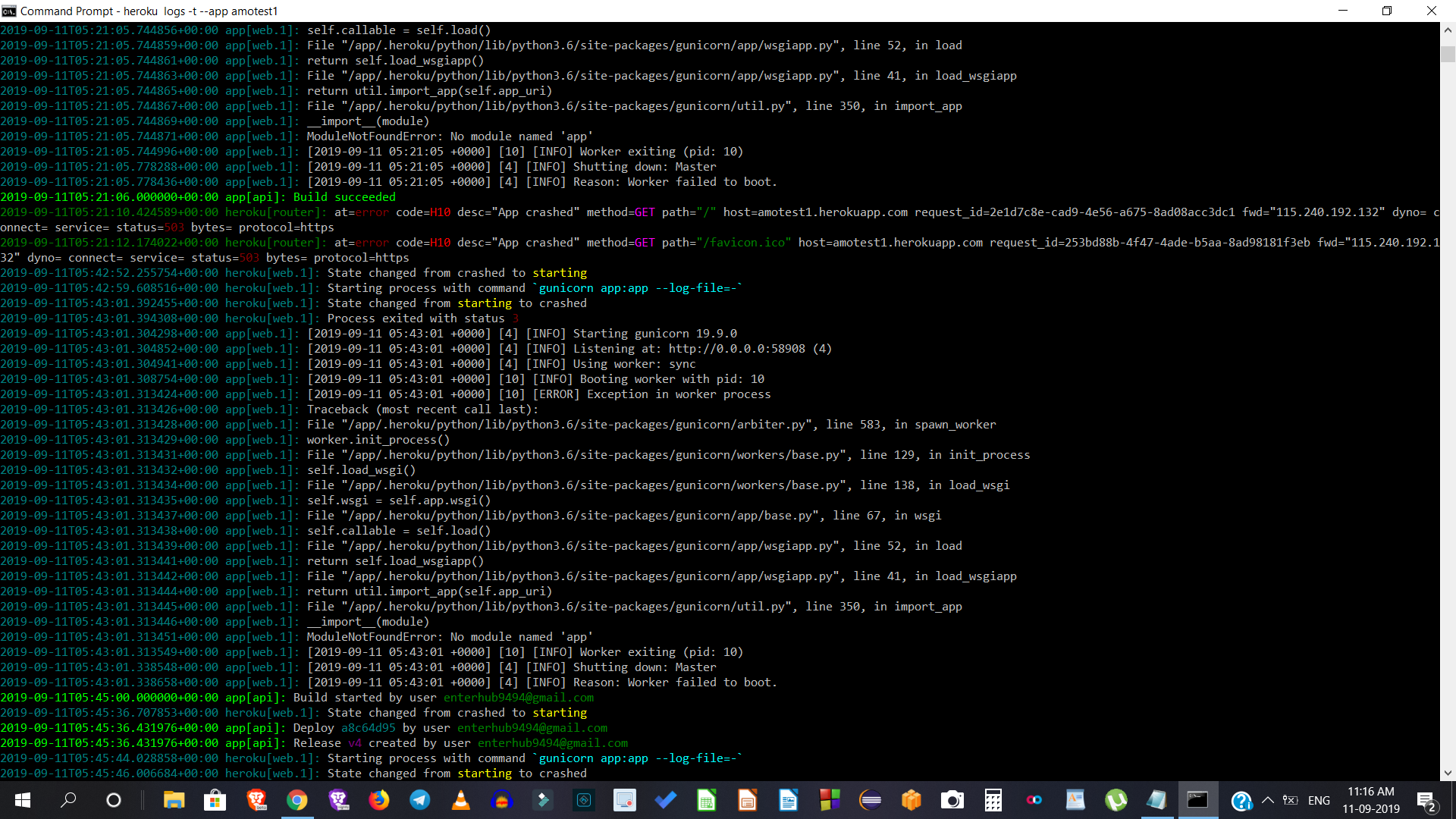Change the ENG input language
Screen dimensions: 1456x819
pos(1319,800)
